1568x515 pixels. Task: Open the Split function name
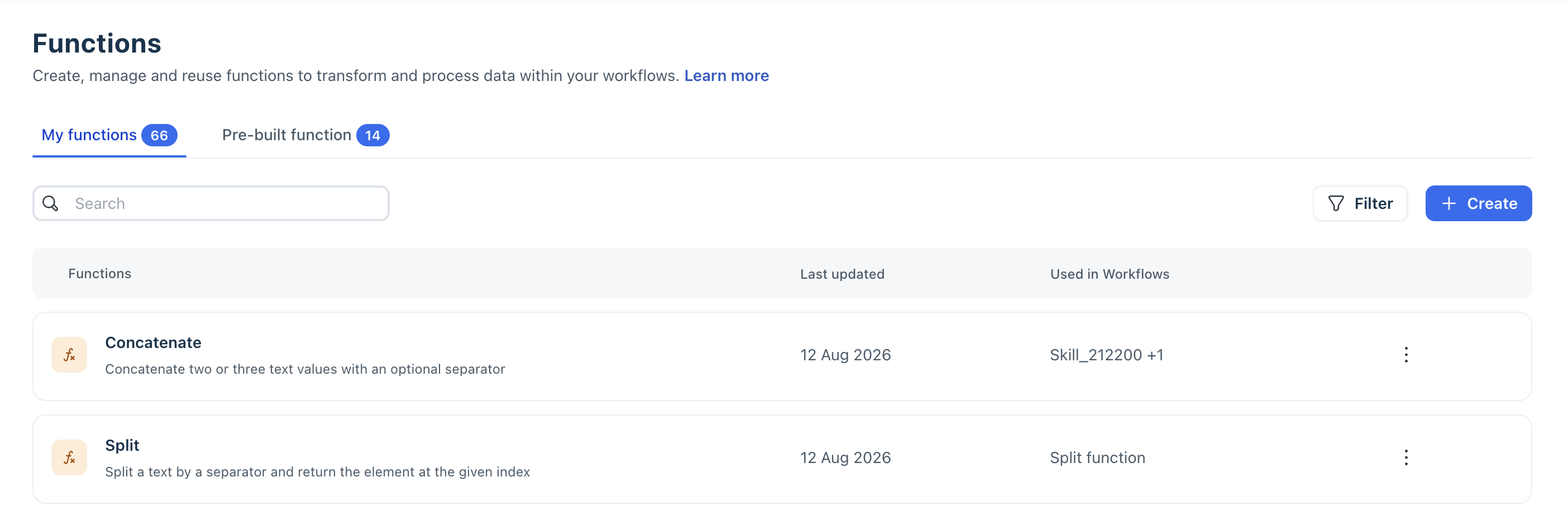click(122, 446)
